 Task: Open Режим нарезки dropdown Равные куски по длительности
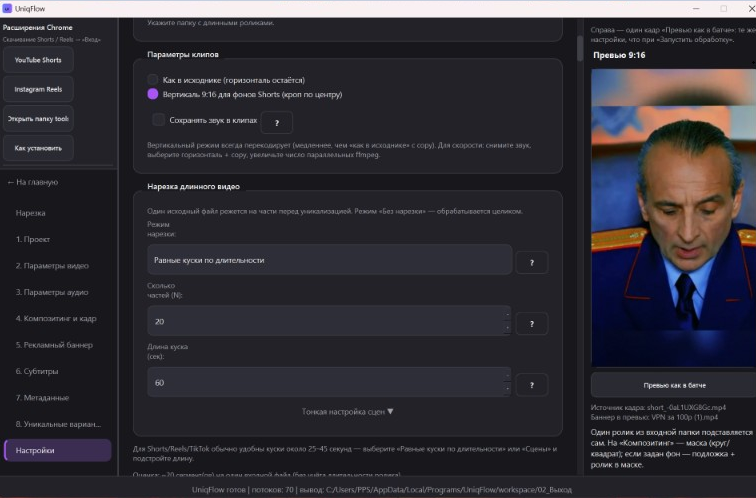pyautogui.click(x=329, y=260)
